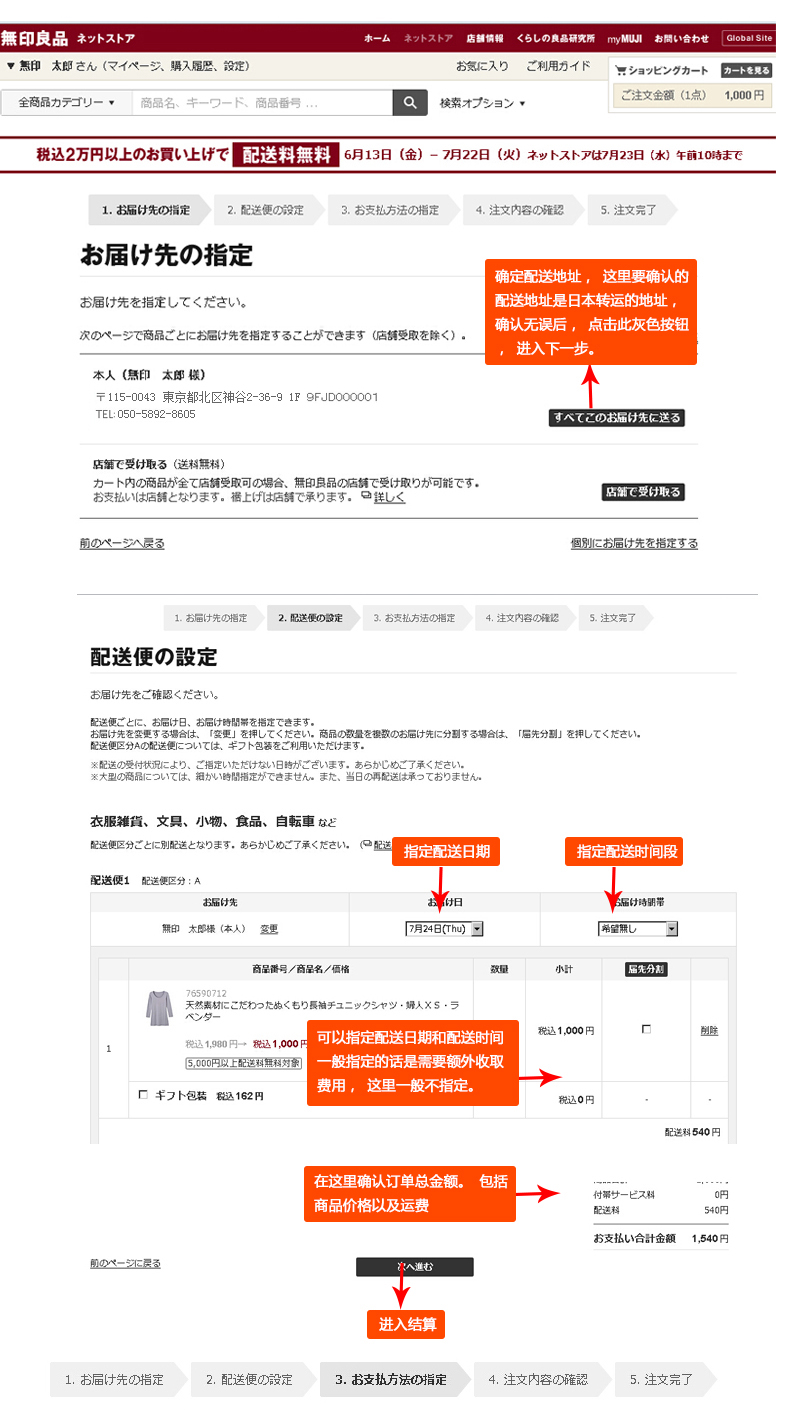Open the shopping cart icon
This screenshot has width=792, height=1410.
621,71
